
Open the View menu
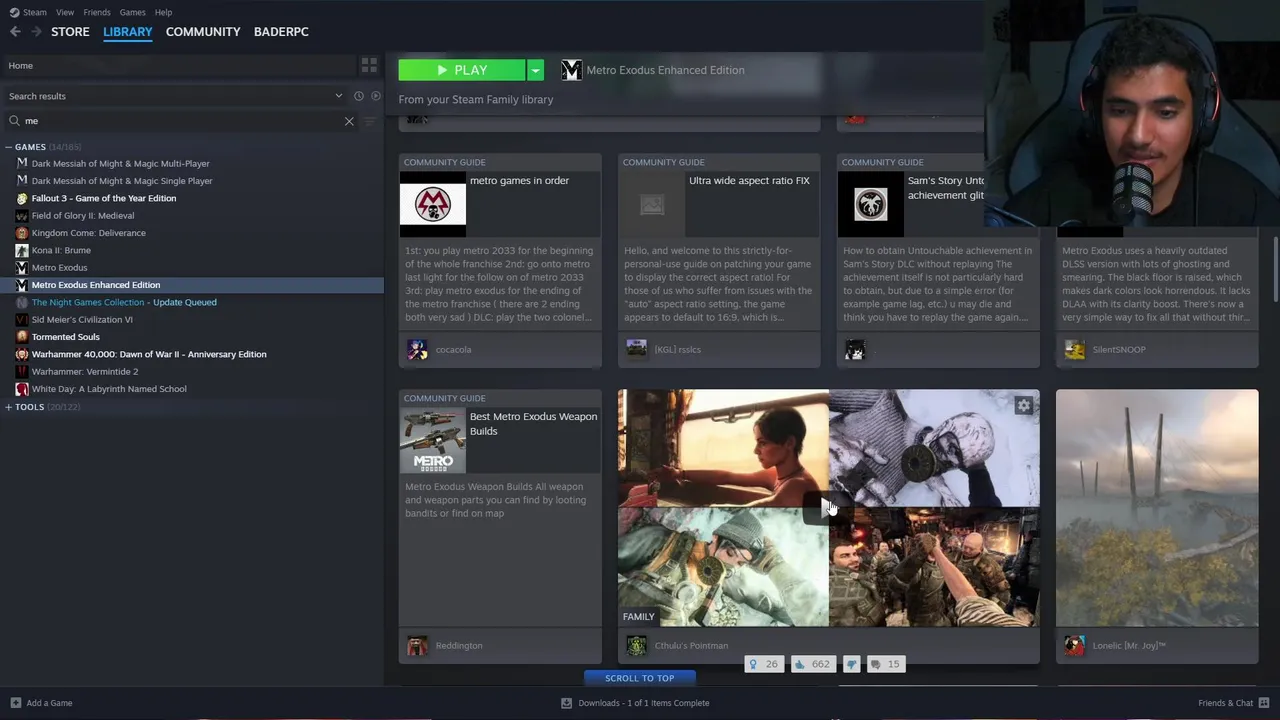tap(65, 12)
